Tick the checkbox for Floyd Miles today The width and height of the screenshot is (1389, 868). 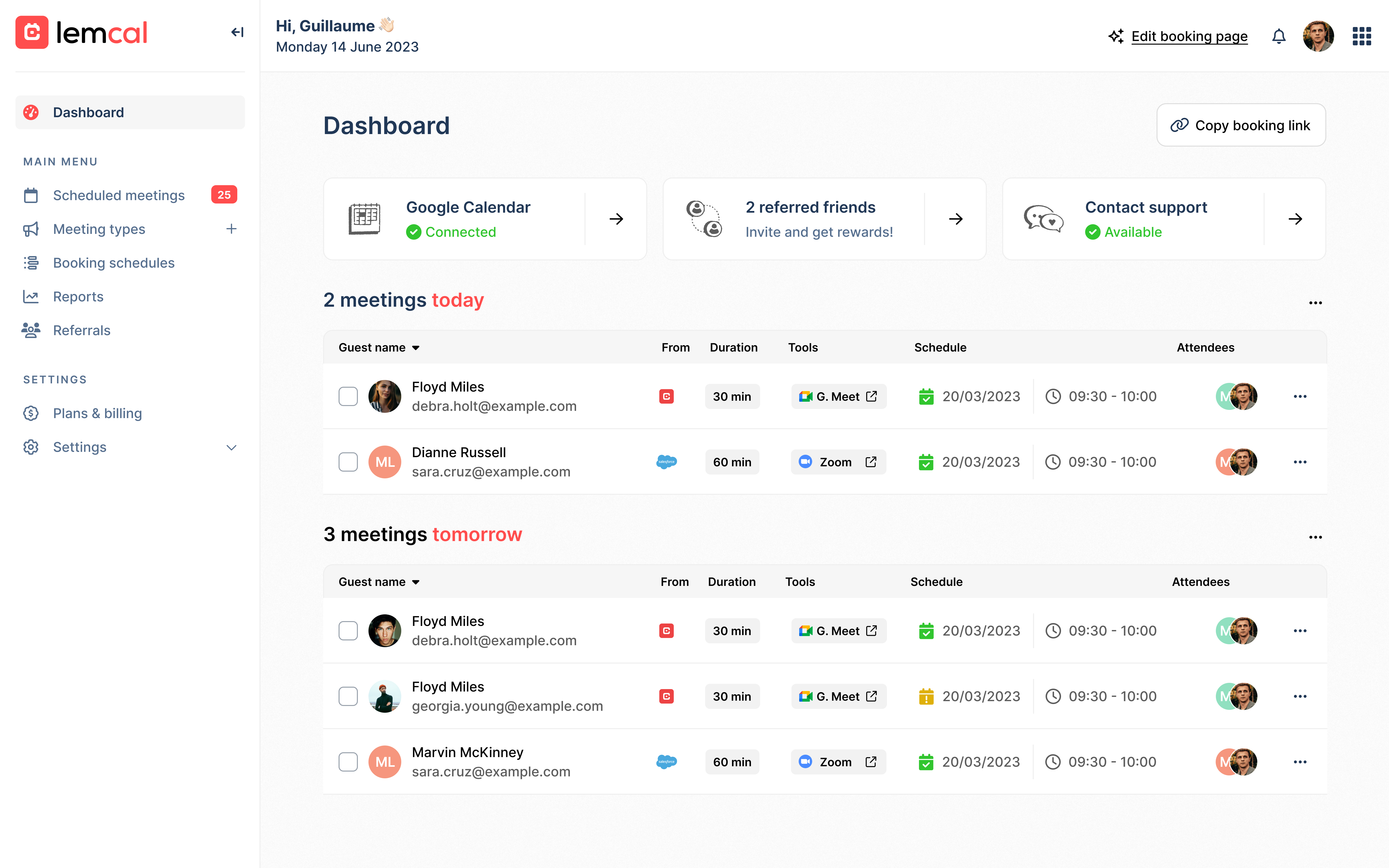pyautogui.click(x=348, y=396)
